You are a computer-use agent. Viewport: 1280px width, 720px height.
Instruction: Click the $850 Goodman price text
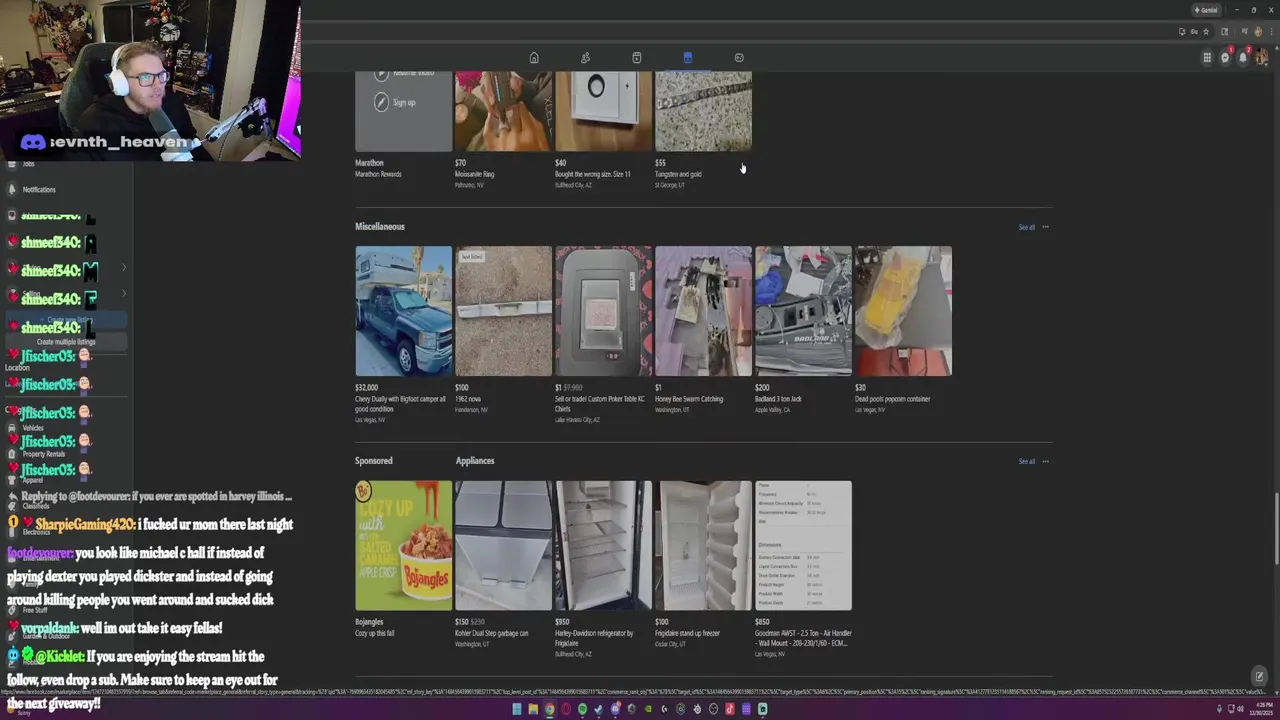coord(762,622)
